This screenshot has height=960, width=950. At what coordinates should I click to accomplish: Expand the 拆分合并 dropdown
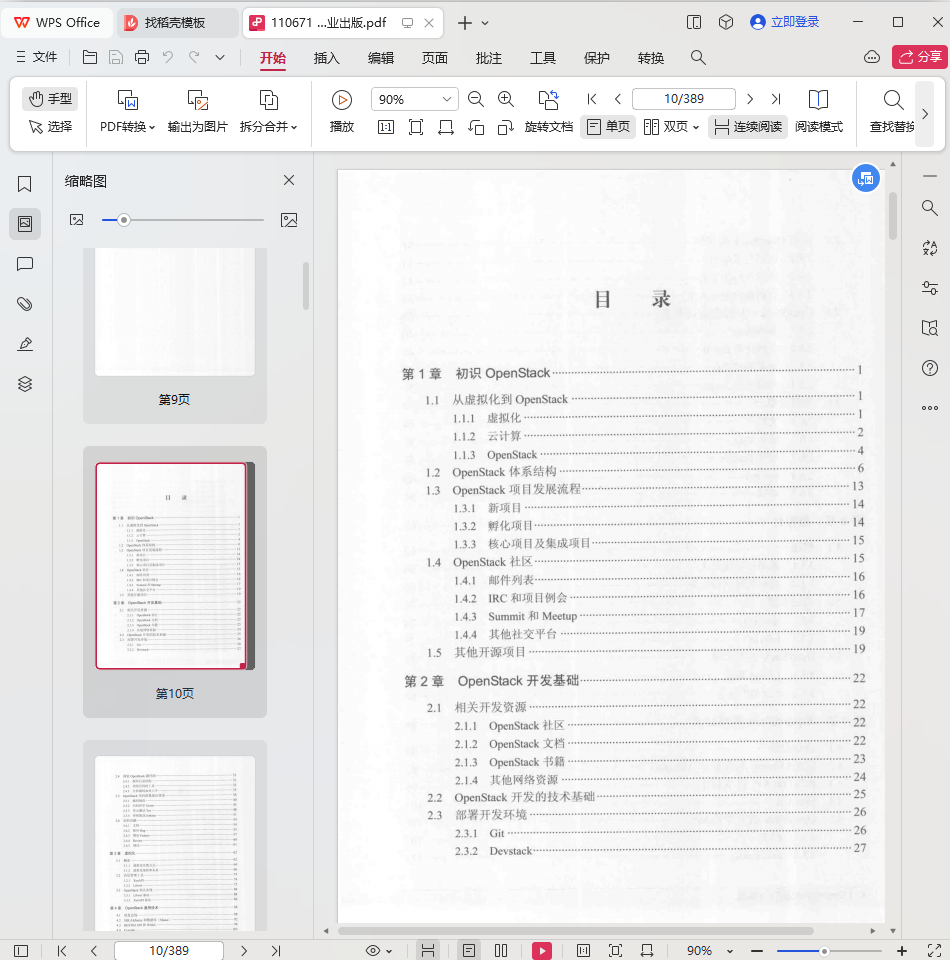(x=268, y=127)
